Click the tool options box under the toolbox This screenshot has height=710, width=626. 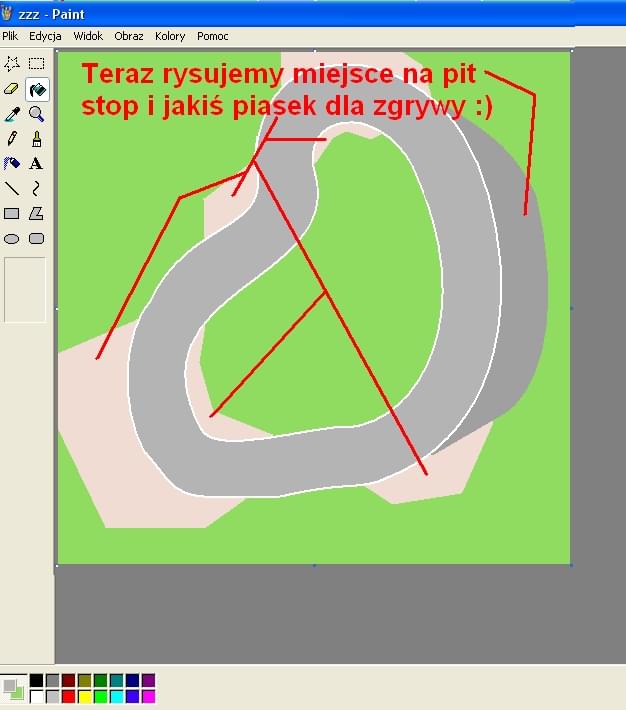[x=25, y=290]
